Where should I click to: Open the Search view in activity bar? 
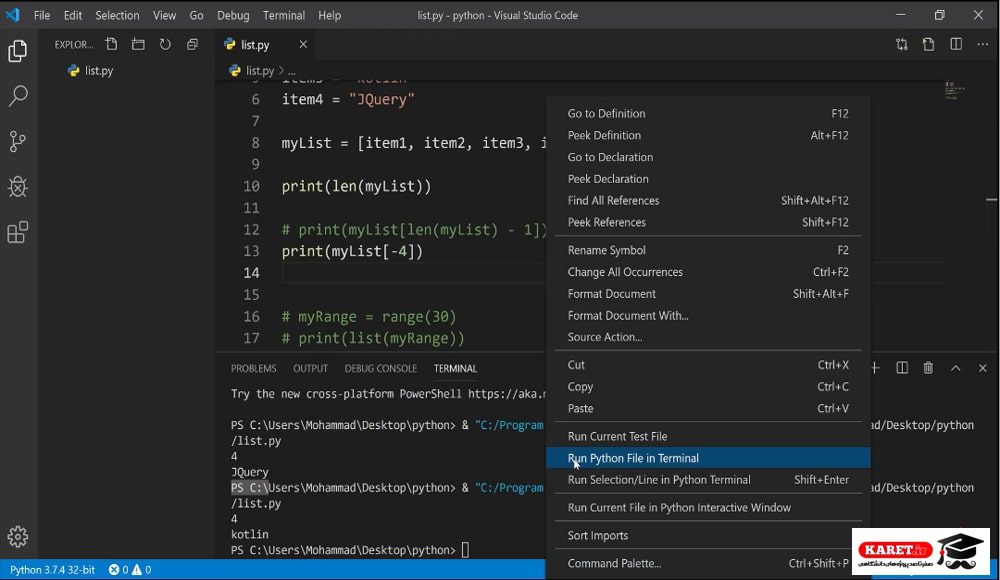18,96
